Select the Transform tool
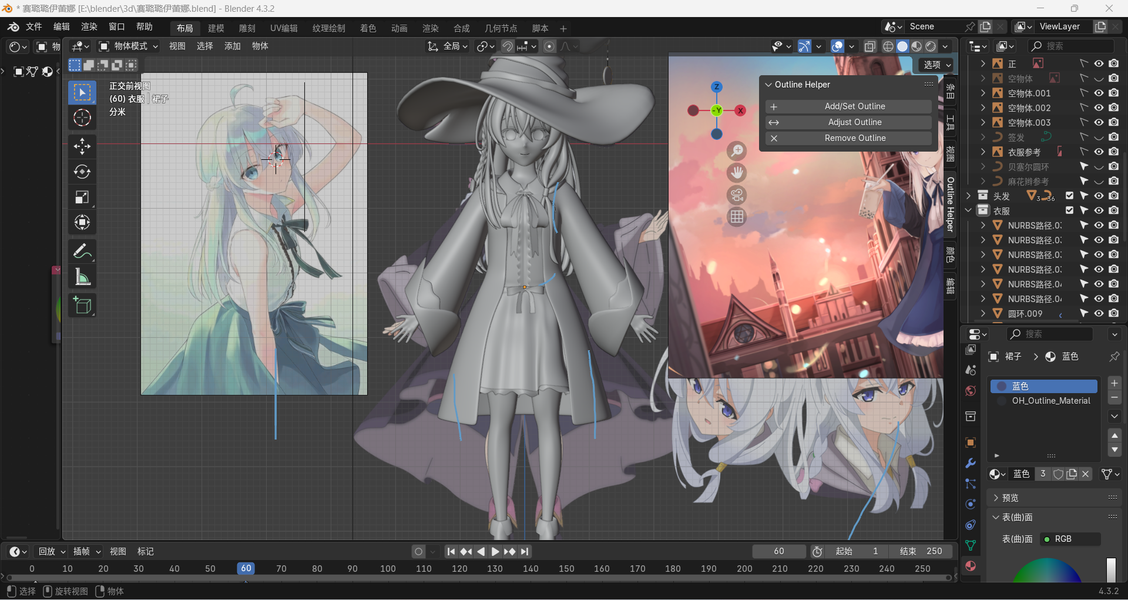The image size is (1128, 600). tap(82, 222)
